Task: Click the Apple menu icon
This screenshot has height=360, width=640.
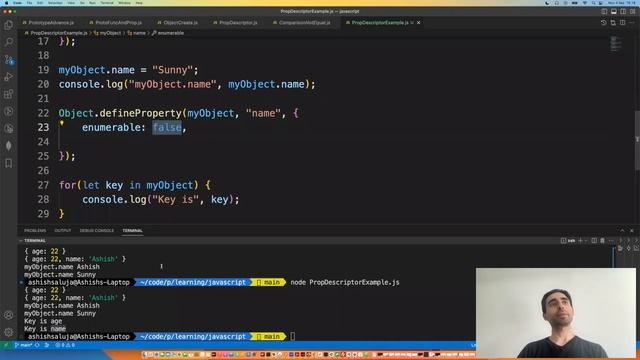Action: point(6,3)
